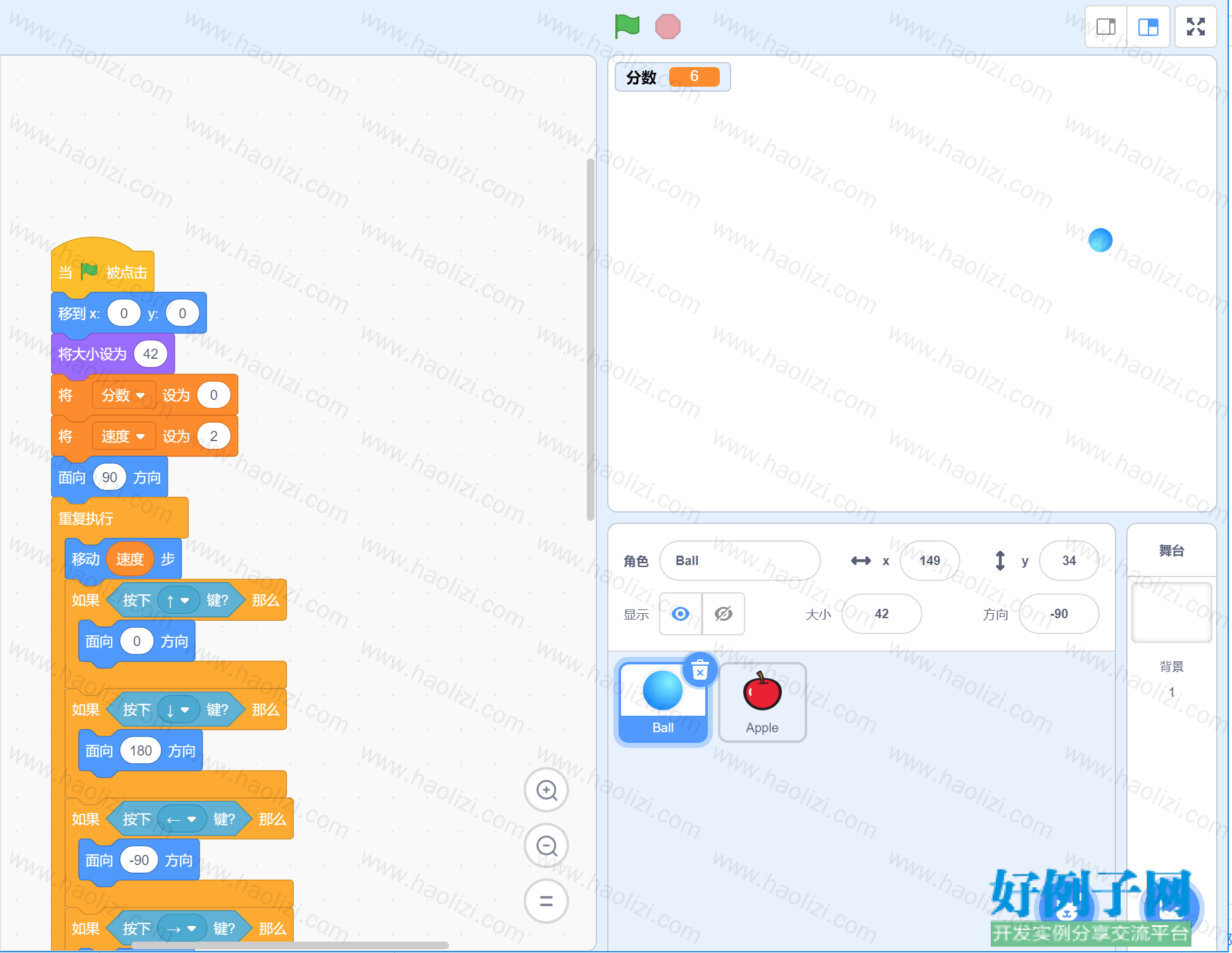1232x953 pixels.
Task: Click the x value in the 移到 block
Action: tap(123, 313)
